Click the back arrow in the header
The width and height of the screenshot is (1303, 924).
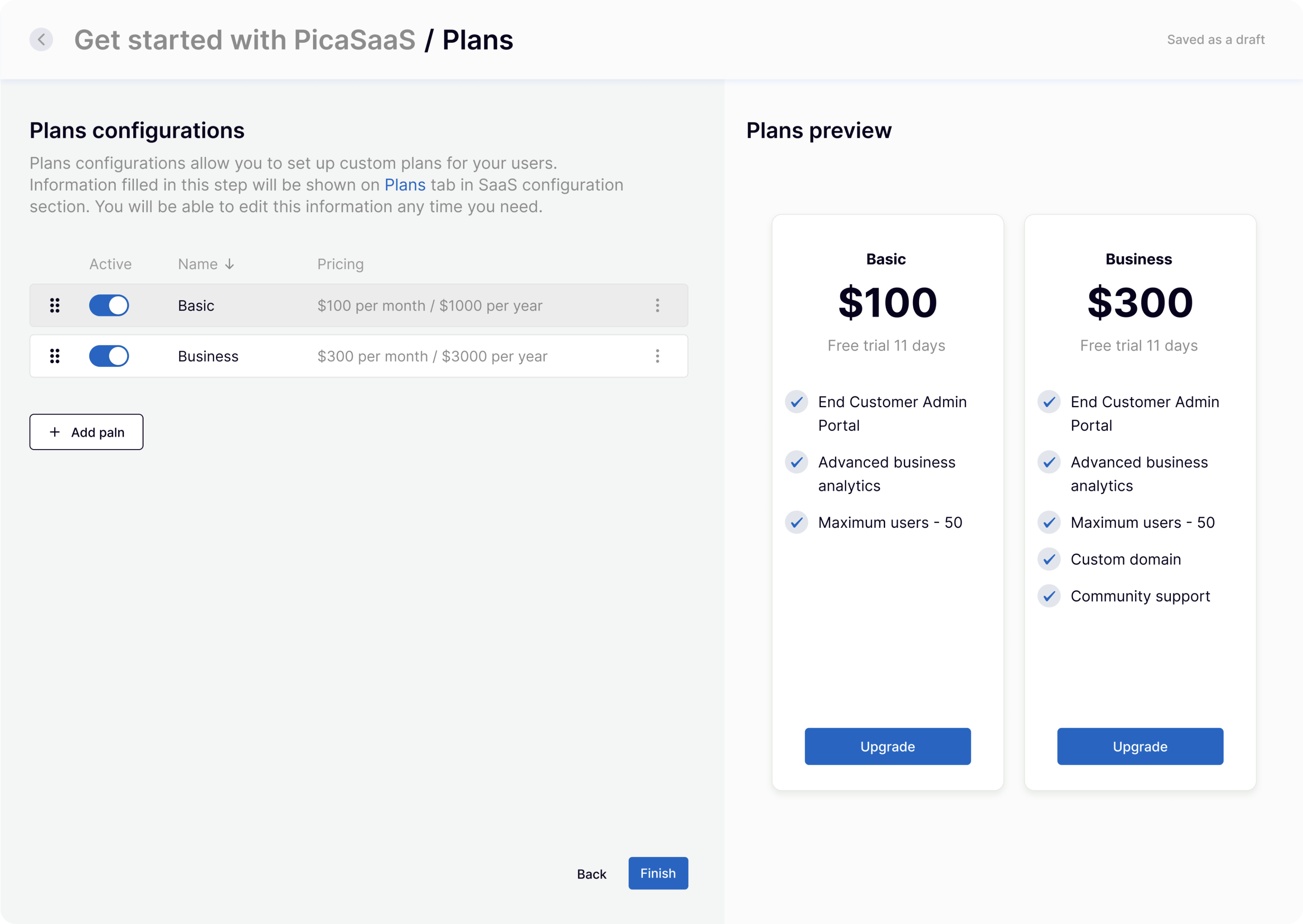pyautogui.click(x=41, y=39)
